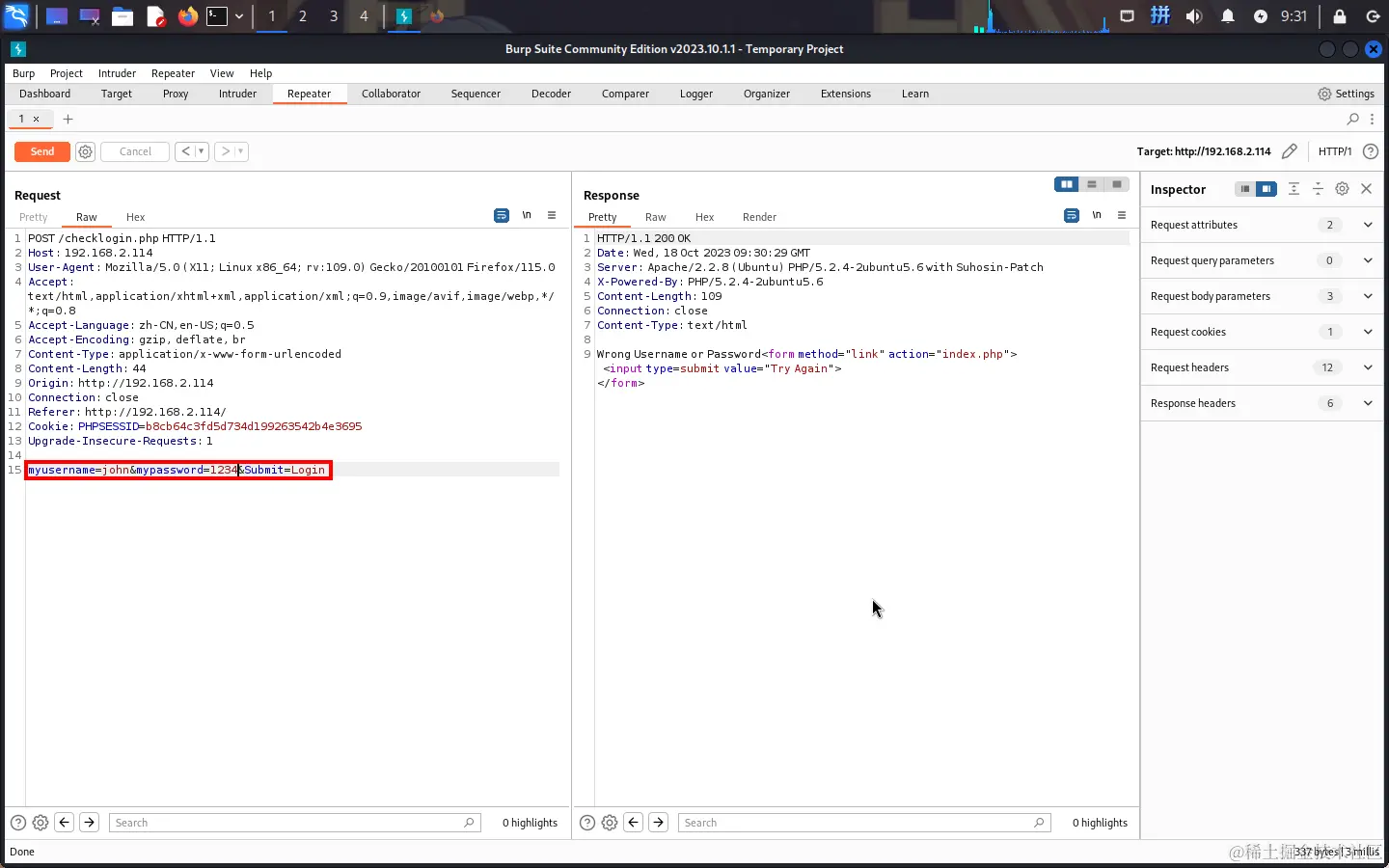Viewport: 1389px width, 868px height.
Task: Open response search settings gear
Action: click(610, 823)
